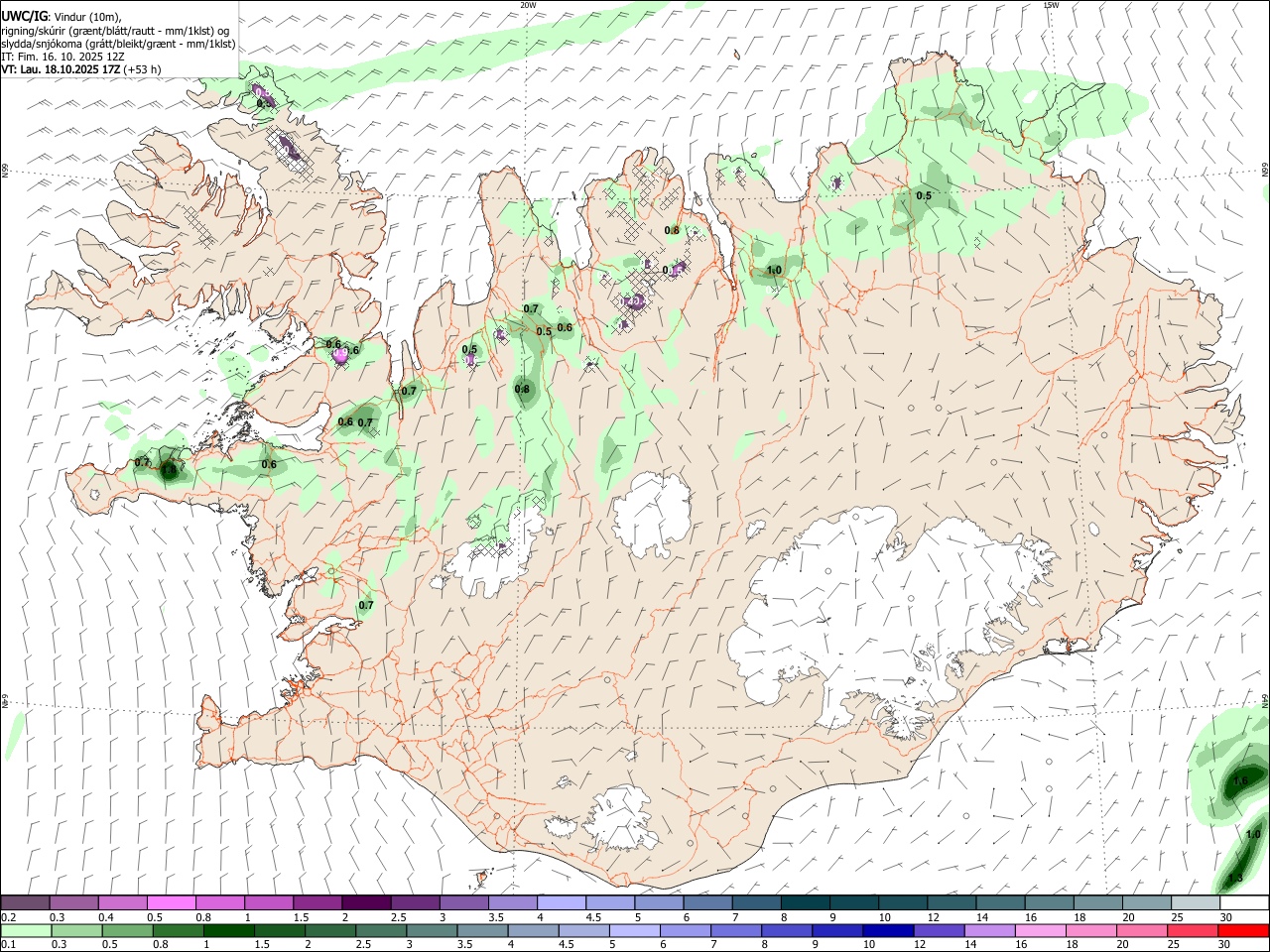Image resolution: width=1270 pixels, height=952 pixels.
Task: Click the 'VT: Lau. 18.10.2025 17Z (+53 h)' line
Action: pyautogui.click(x=81, y=69)
